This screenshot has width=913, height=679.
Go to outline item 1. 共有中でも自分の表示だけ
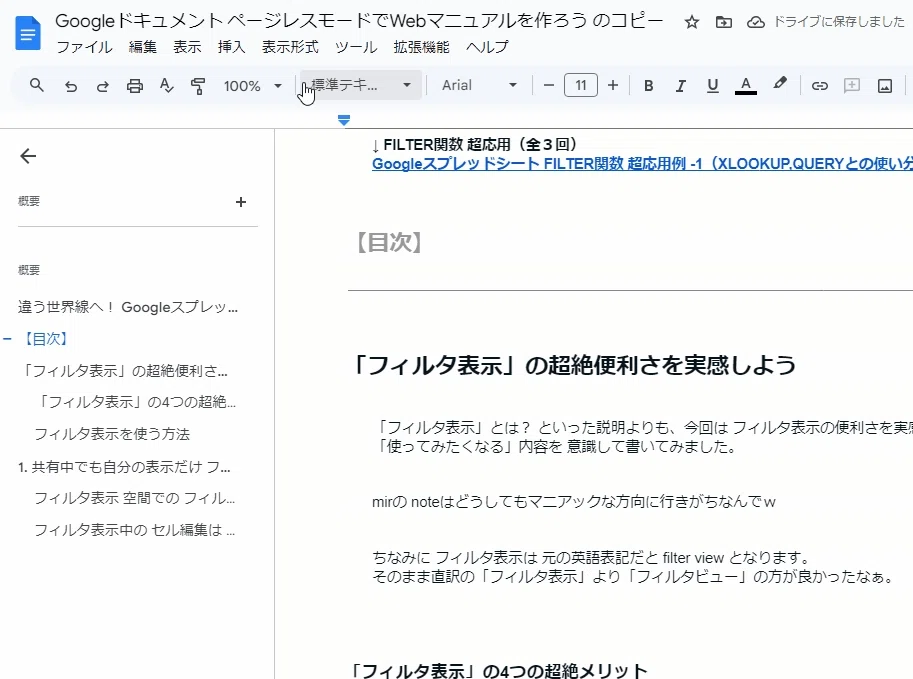[x=125, y=466]
